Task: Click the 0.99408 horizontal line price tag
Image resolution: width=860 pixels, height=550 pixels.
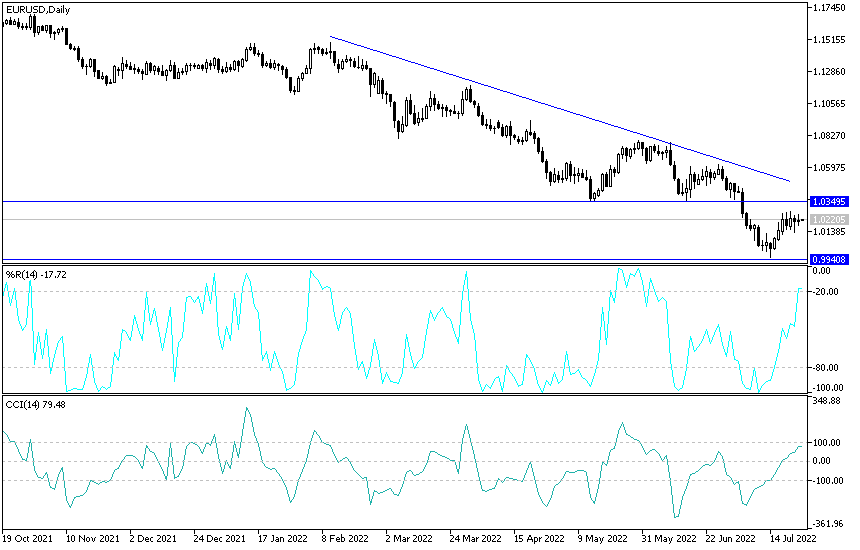Action: (x=829, y=259)
